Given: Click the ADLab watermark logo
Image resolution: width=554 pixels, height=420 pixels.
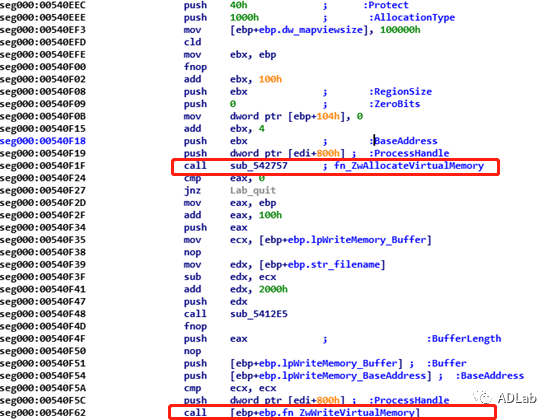Looking at the screenshot, I should pyautogui.click(x=505, y=398).
